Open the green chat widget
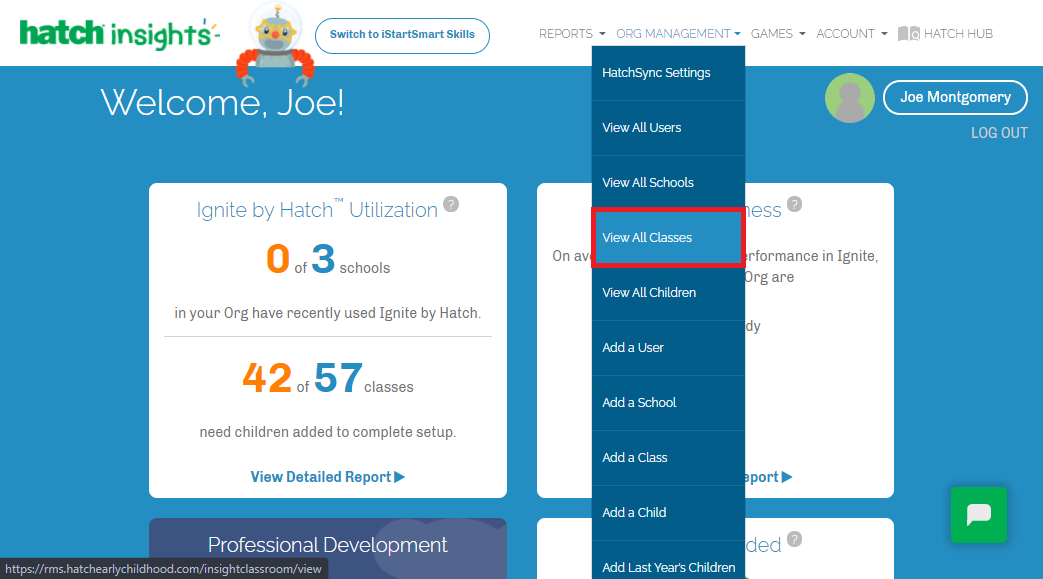This screenshot has width=1043, height=579. click(x=978, y=514)
